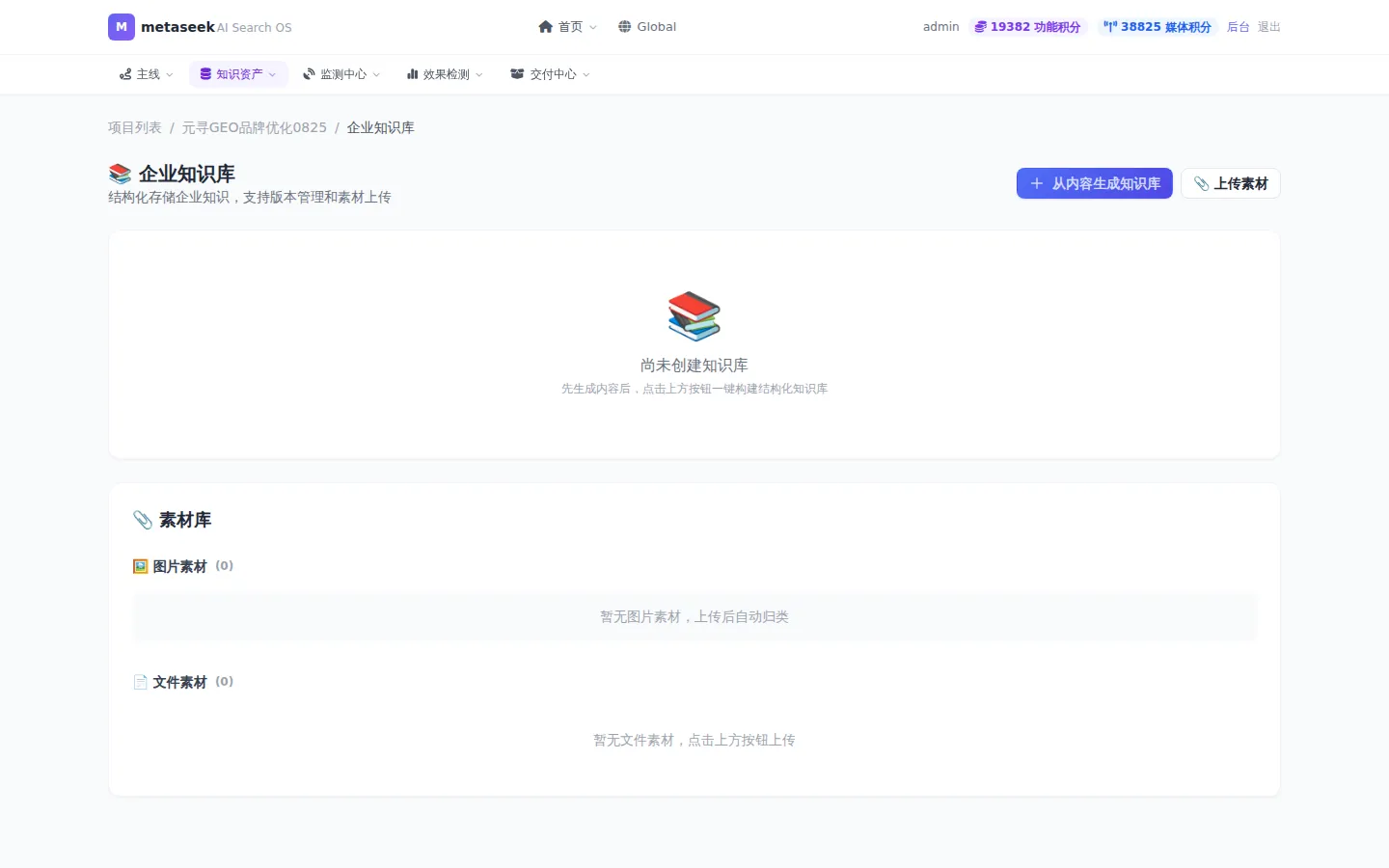The height and width of the screenshot is (868, 1389).
Task: Open the 交付中心 menu
Action: tap(550, 74)
